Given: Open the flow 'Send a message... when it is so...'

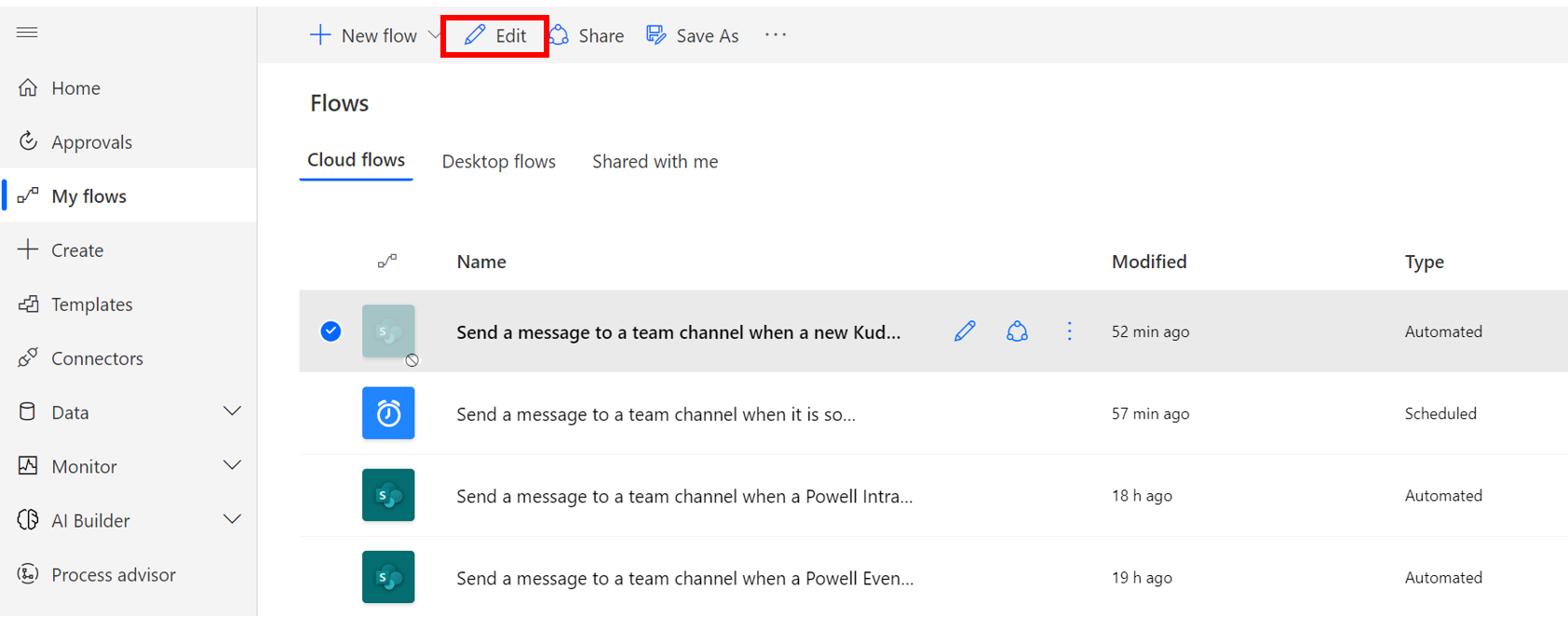Looking at the screenshot, I should click(656, 414).
